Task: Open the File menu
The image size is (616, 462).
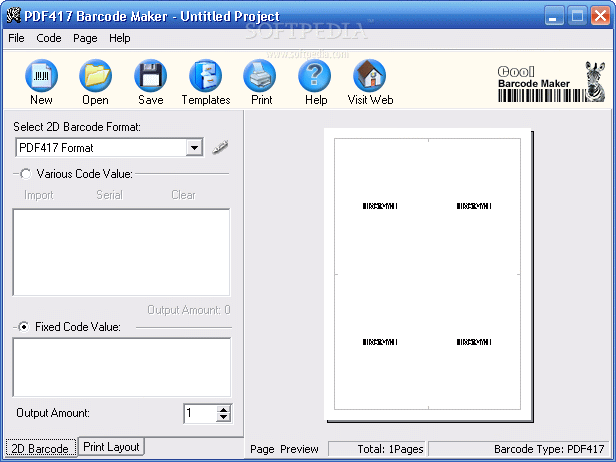Action: point(16,38)
